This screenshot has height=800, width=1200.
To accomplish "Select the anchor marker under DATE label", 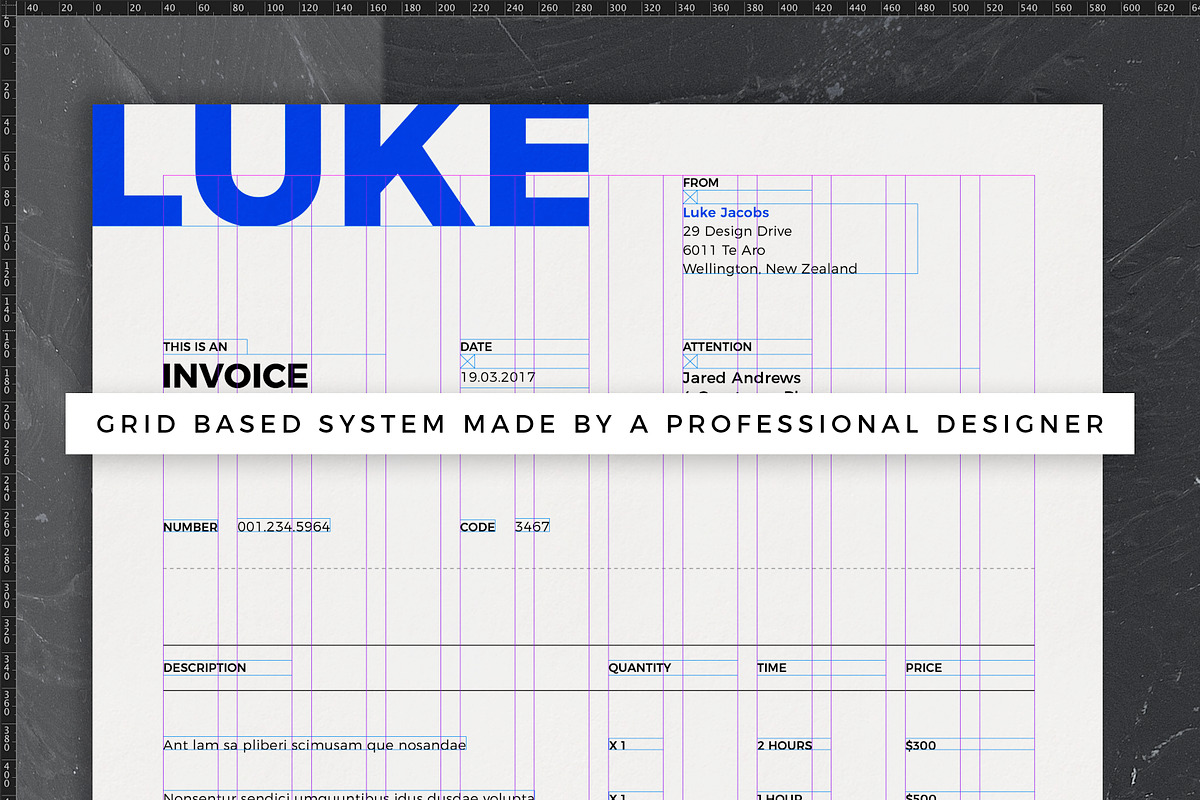I will click(x=467, y=362).
